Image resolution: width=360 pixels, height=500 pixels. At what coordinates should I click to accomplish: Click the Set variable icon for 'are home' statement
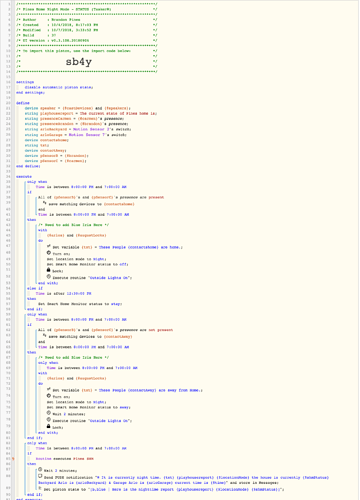pos(49,246)
